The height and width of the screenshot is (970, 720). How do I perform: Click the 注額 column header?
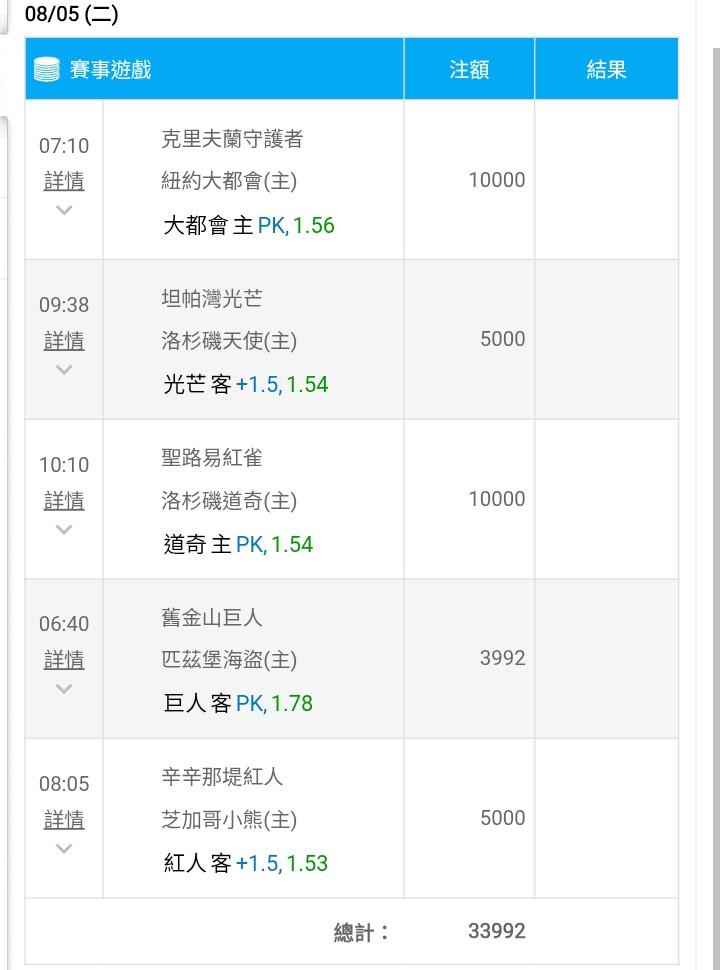pos(469,70)
